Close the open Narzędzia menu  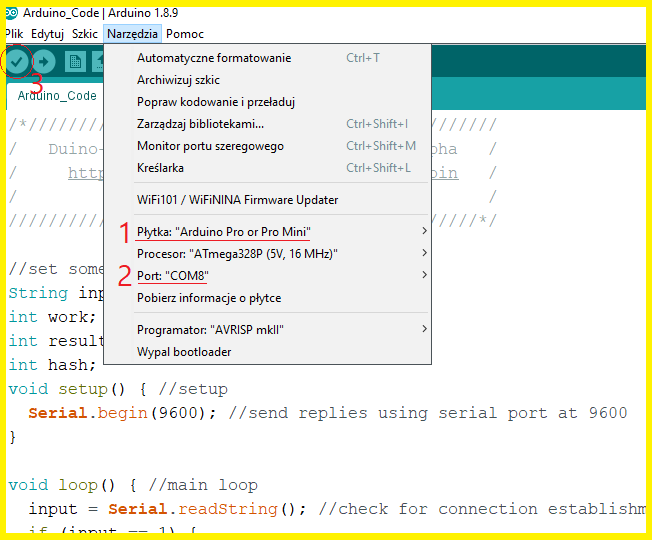132,34
